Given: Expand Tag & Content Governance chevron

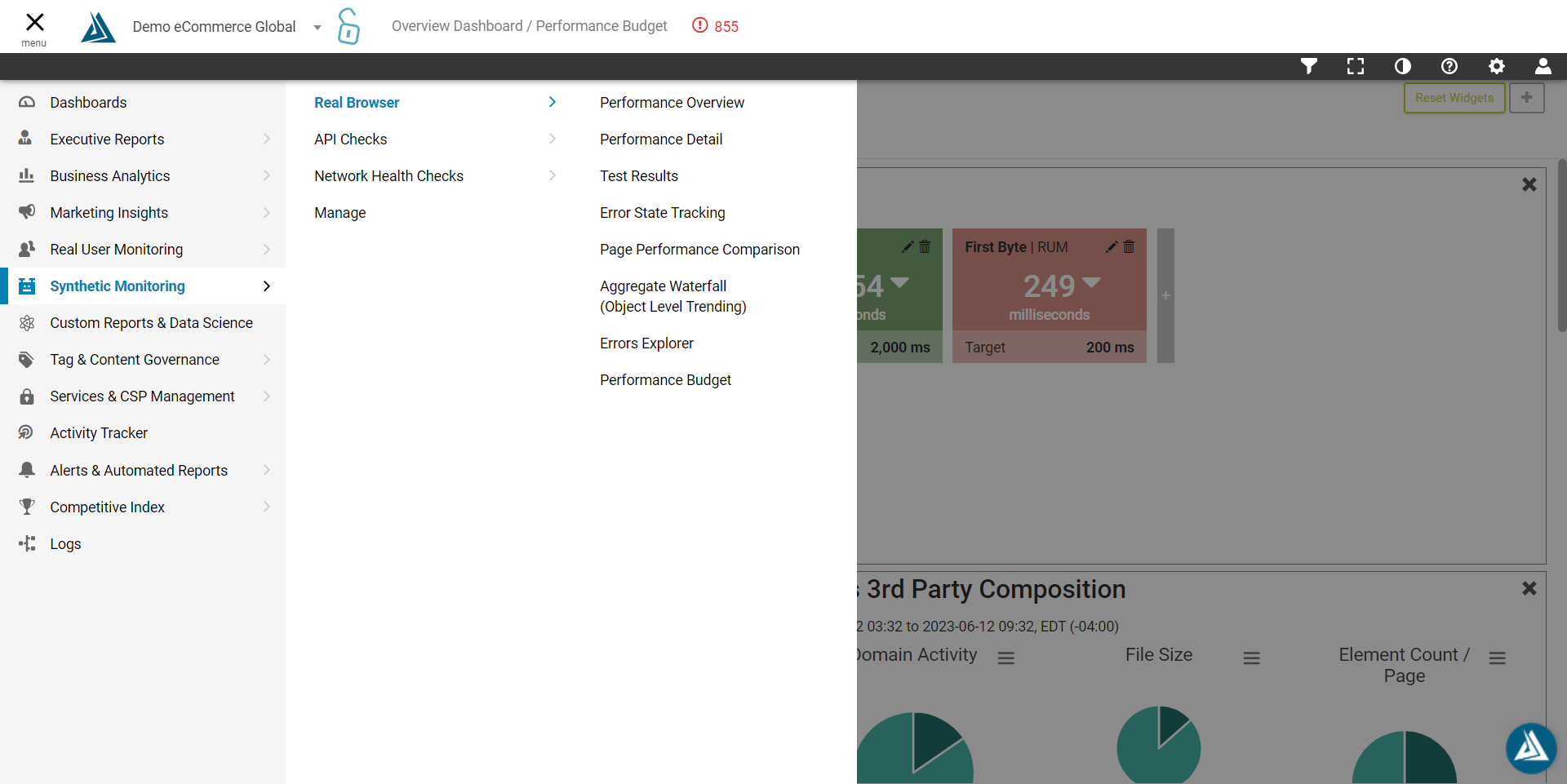Looking at the screenshot, I should tap(266, 360).
